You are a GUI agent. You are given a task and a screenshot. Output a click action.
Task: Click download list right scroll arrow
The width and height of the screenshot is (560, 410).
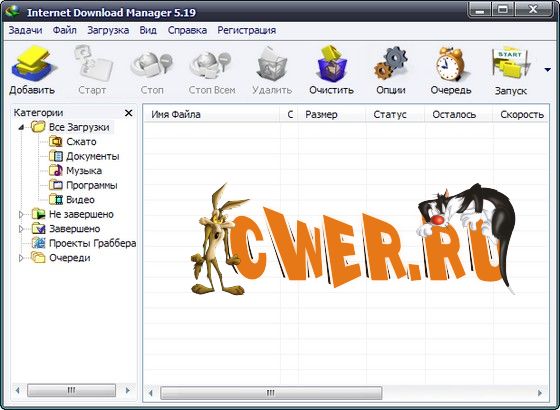(540, 393)
